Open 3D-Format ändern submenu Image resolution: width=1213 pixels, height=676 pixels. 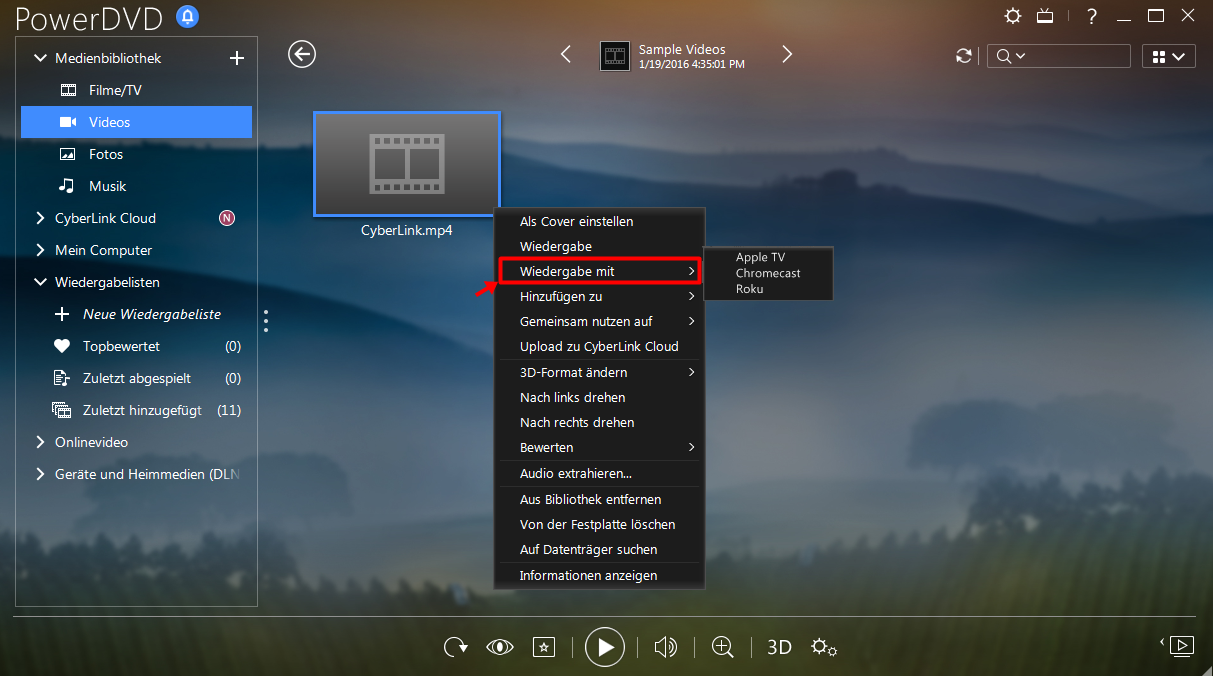click(600, 372)
